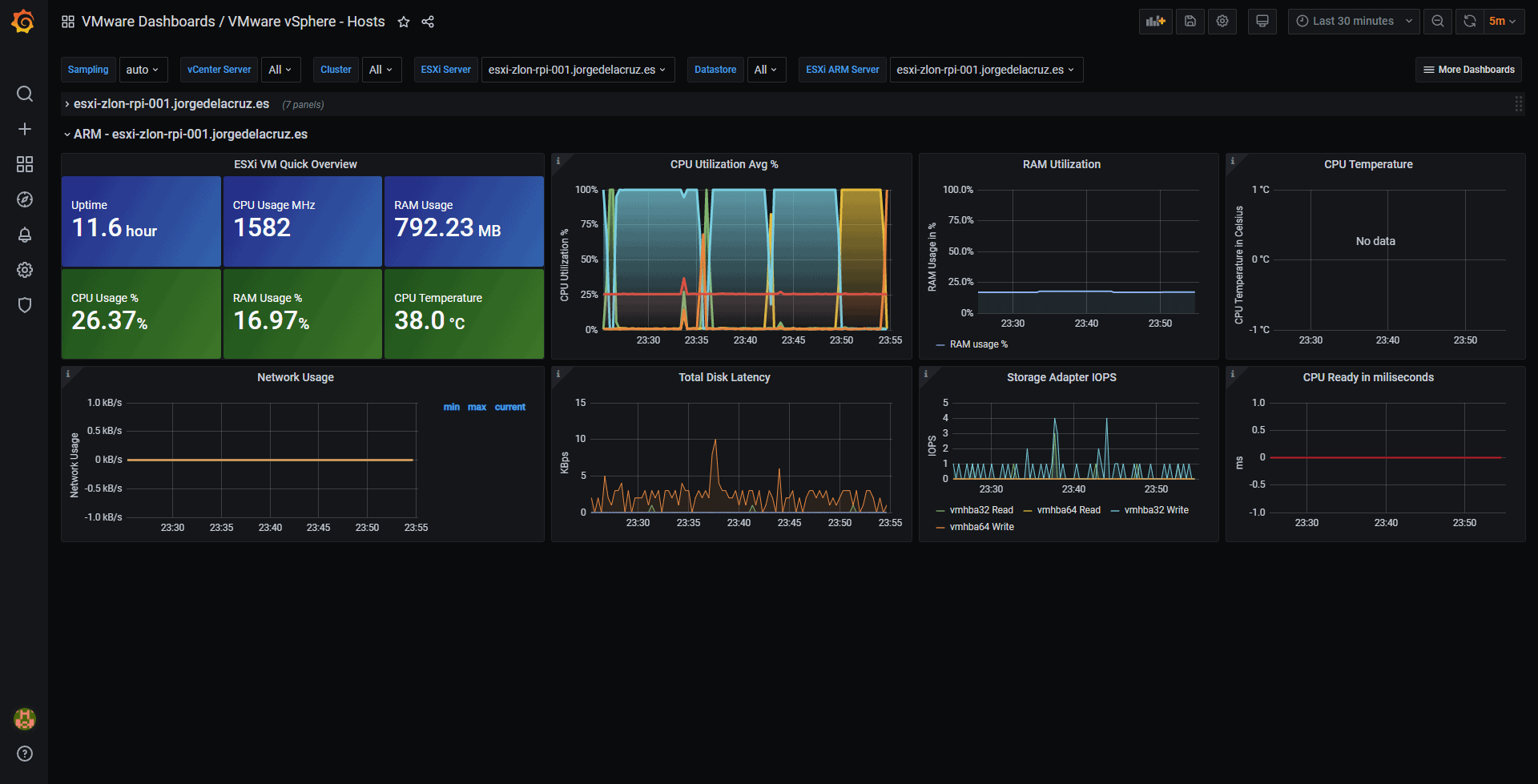
Task: Show info for Total Disk Latency panel
Action: click(x=558, y=374)
